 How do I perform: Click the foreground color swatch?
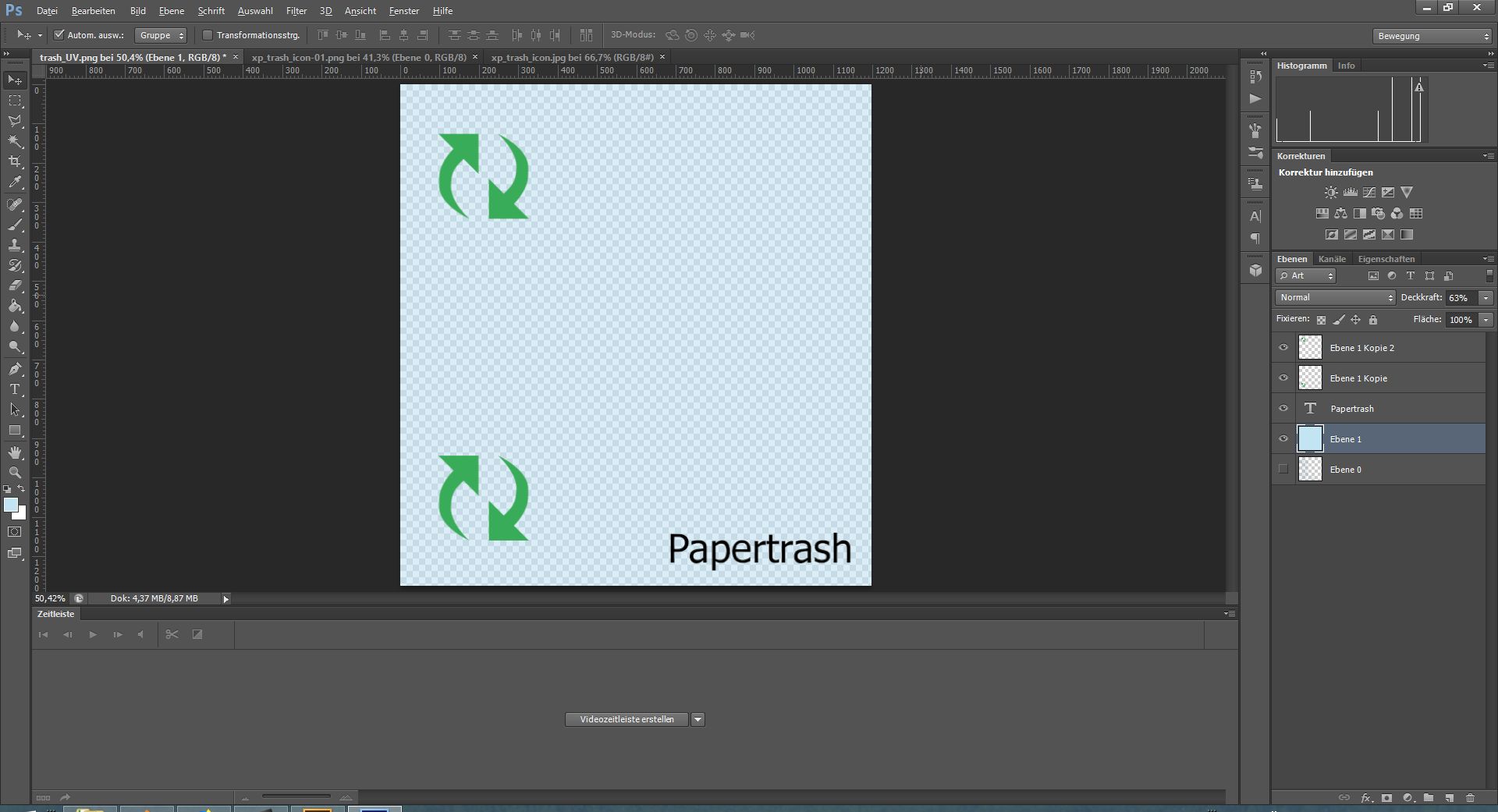tap(11, 505)
